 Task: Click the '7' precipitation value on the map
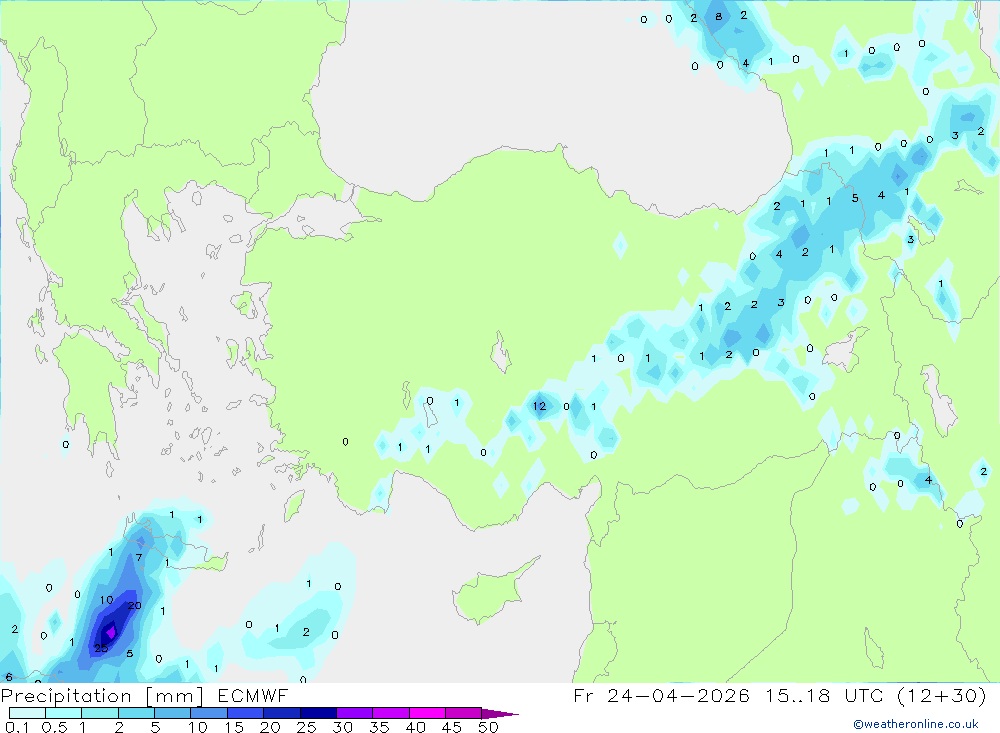pos(139,558)
